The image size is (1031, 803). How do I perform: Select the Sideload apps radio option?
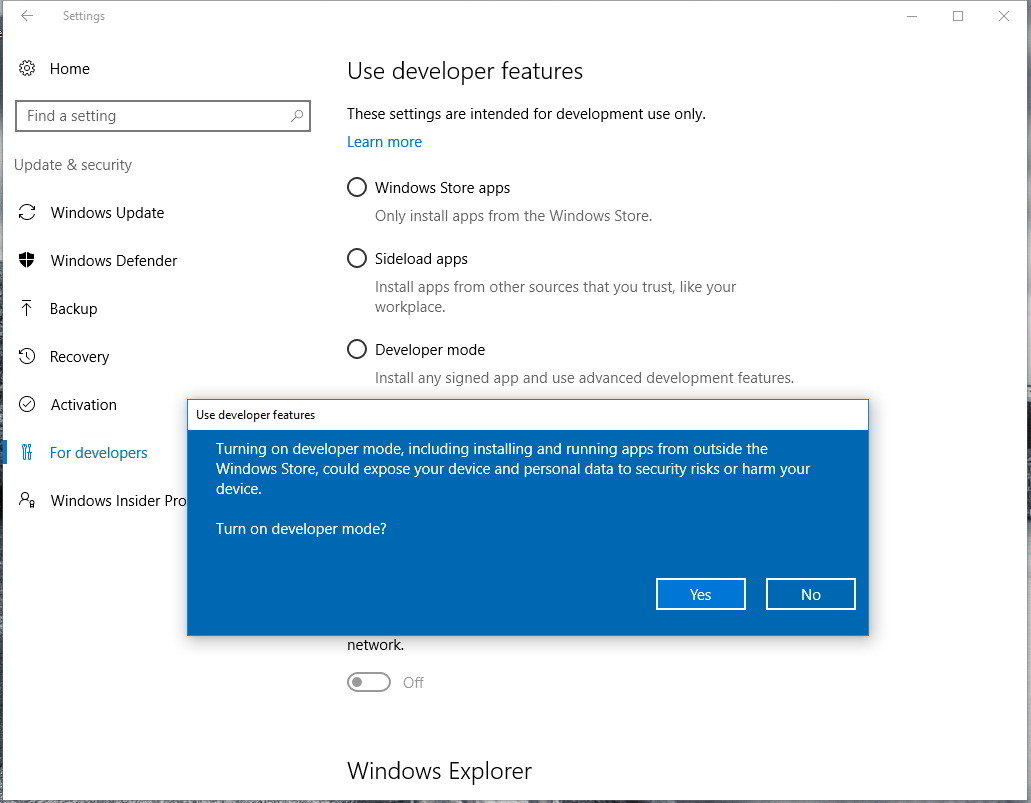(356, 258)
